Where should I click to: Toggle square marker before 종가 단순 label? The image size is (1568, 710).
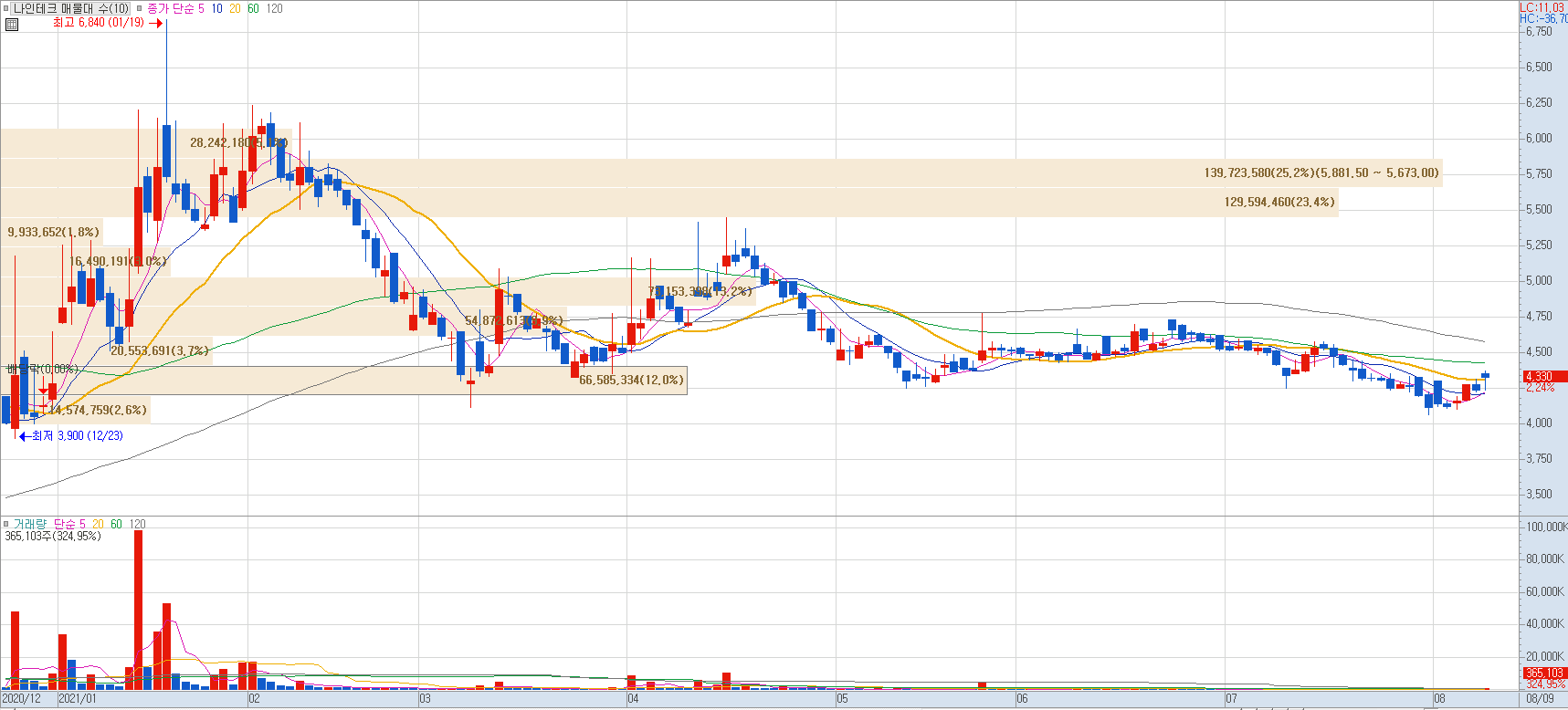tap(140, 8)
